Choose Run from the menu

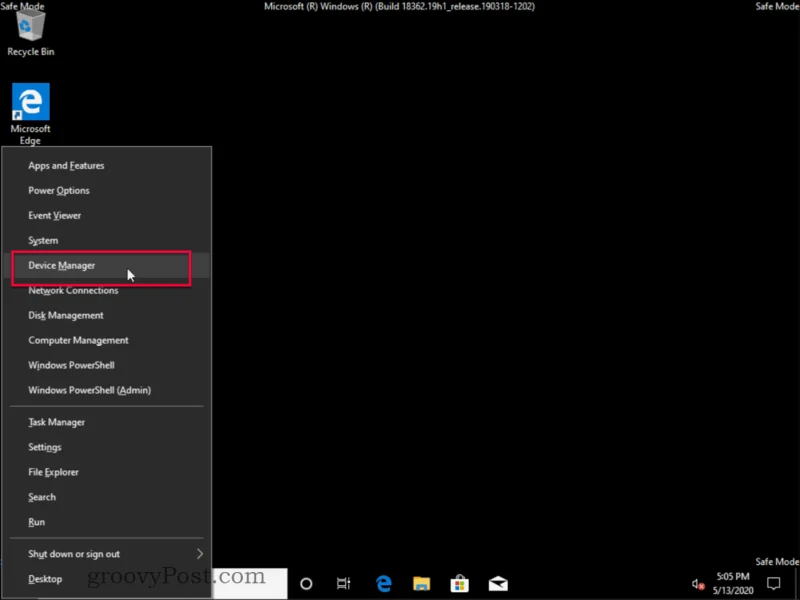tap(107, 522)
